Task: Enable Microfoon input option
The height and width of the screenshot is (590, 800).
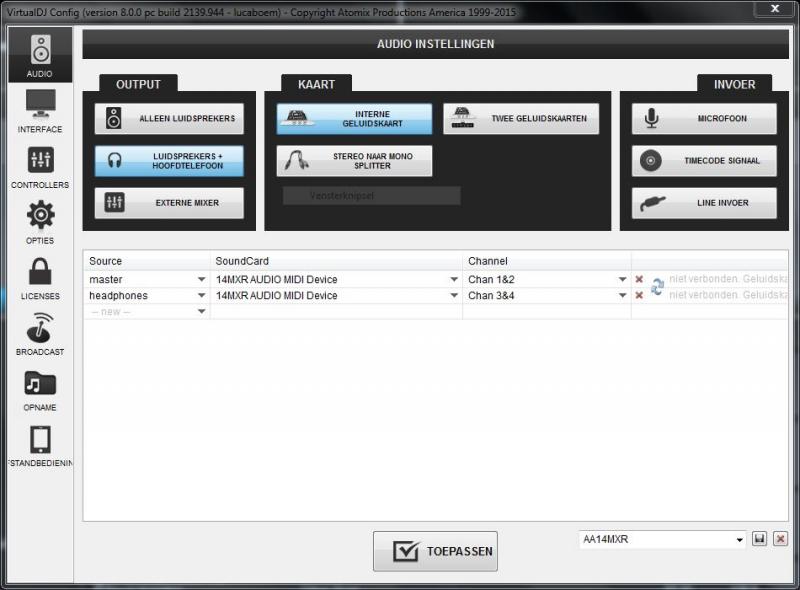Action: click(x=704, y=118)
